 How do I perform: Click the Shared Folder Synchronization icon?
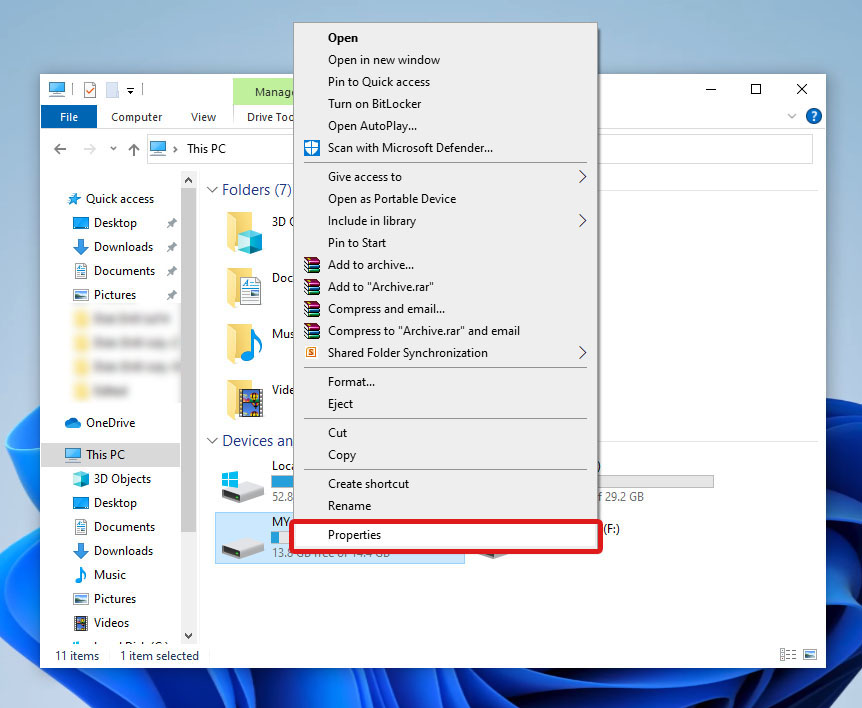312,353
